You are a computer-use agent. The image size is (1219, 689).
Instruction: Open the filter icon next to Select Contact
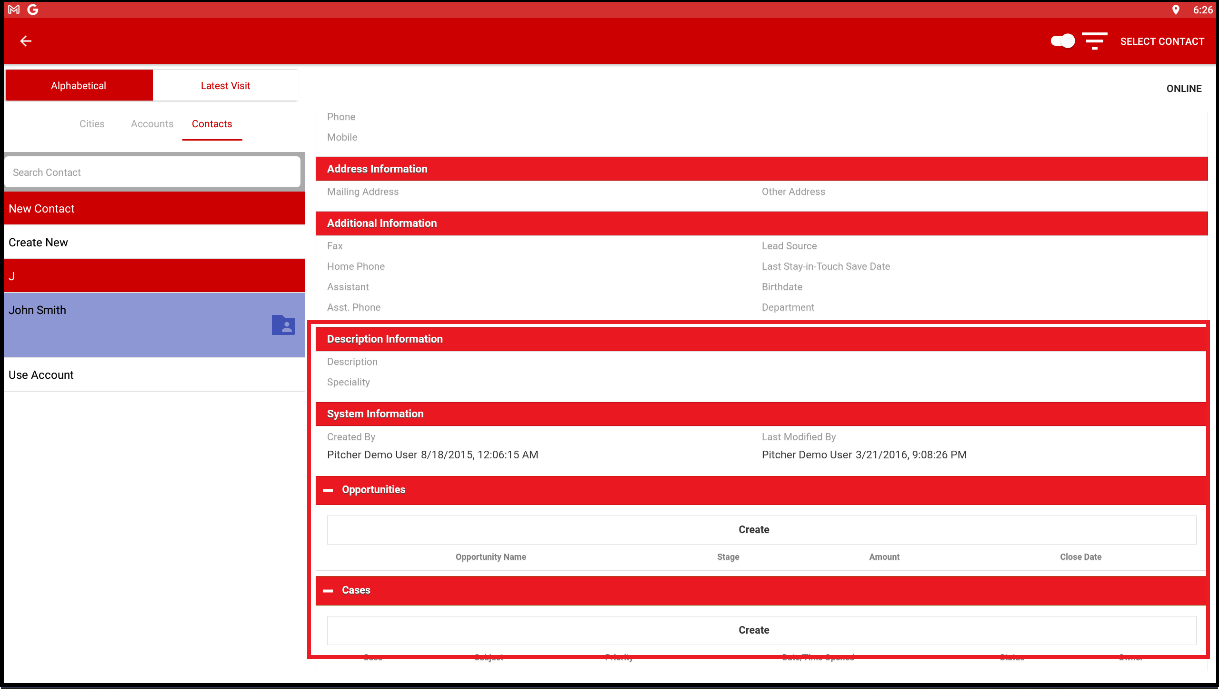click(x=1095, y=41)
